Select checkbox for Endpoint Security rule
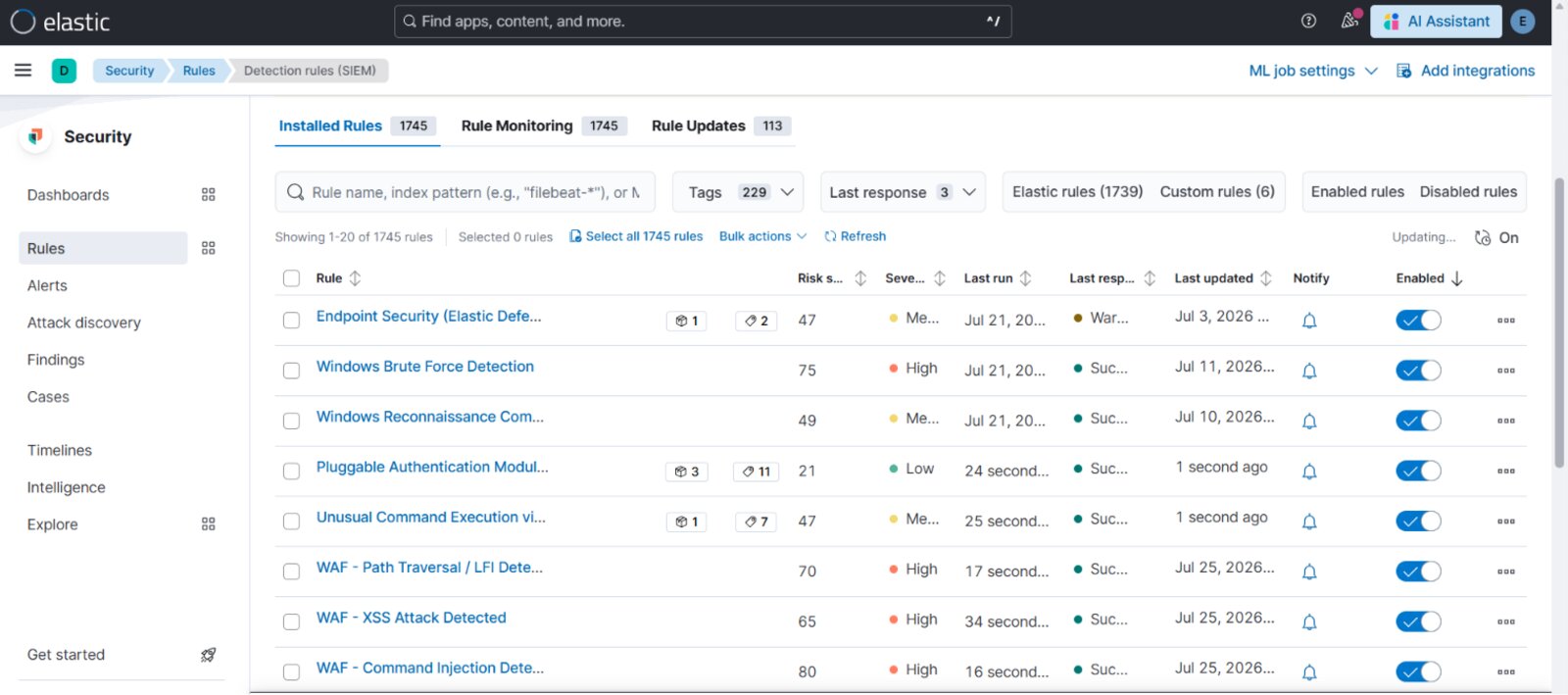1568x695 pixels. (x=291, y=321)
